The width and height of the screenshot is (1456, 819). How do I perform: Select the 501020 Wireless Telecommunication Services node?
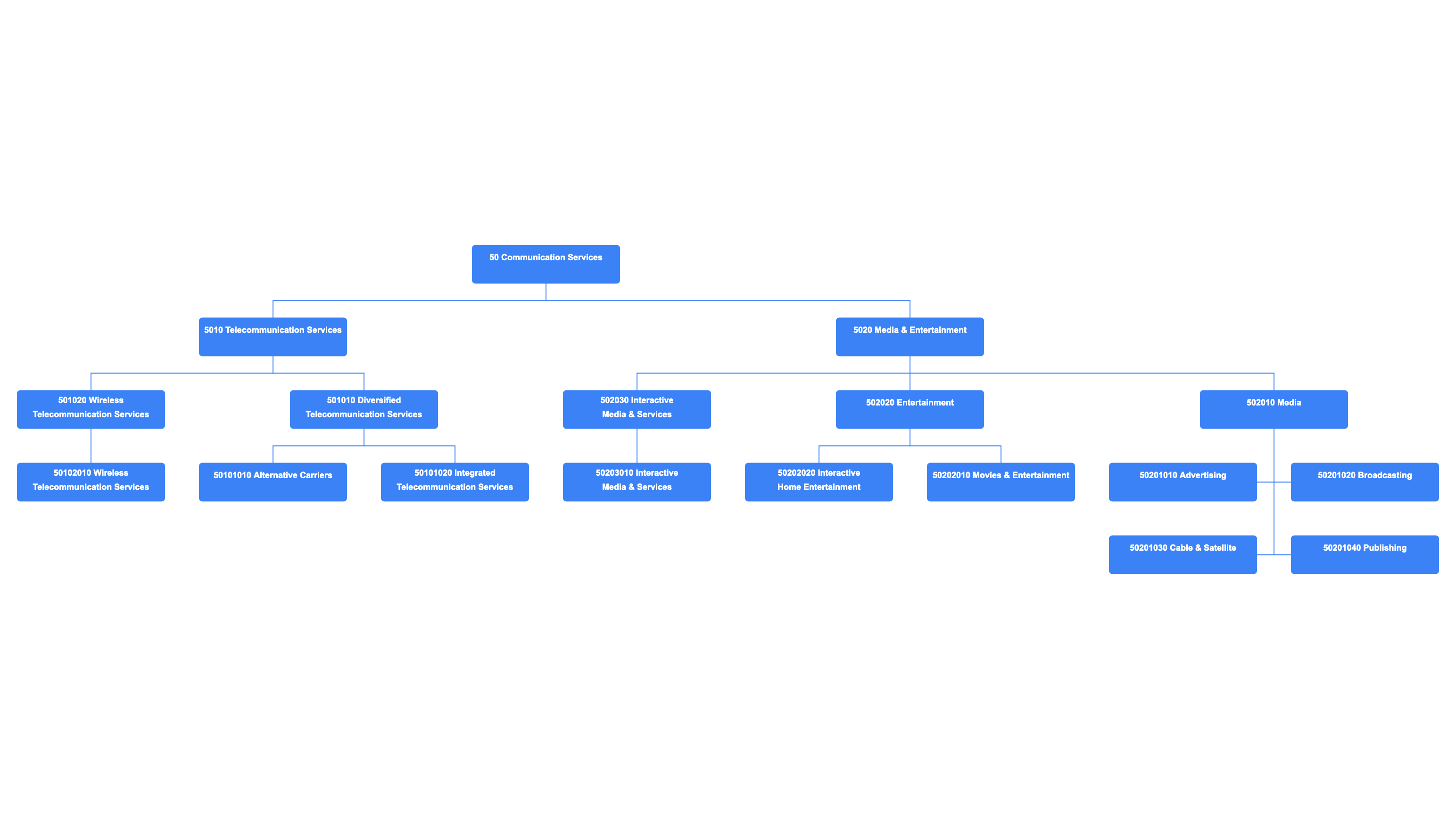click(91, 408)
